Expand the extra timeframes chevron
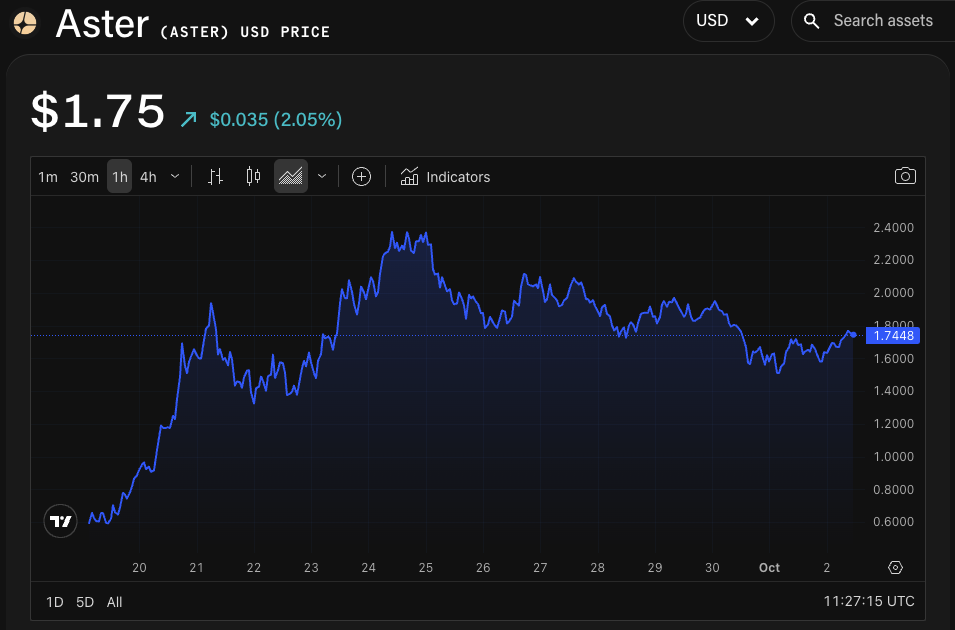The width and height of the screenshot is (955, 630). [x=174, y=176]
